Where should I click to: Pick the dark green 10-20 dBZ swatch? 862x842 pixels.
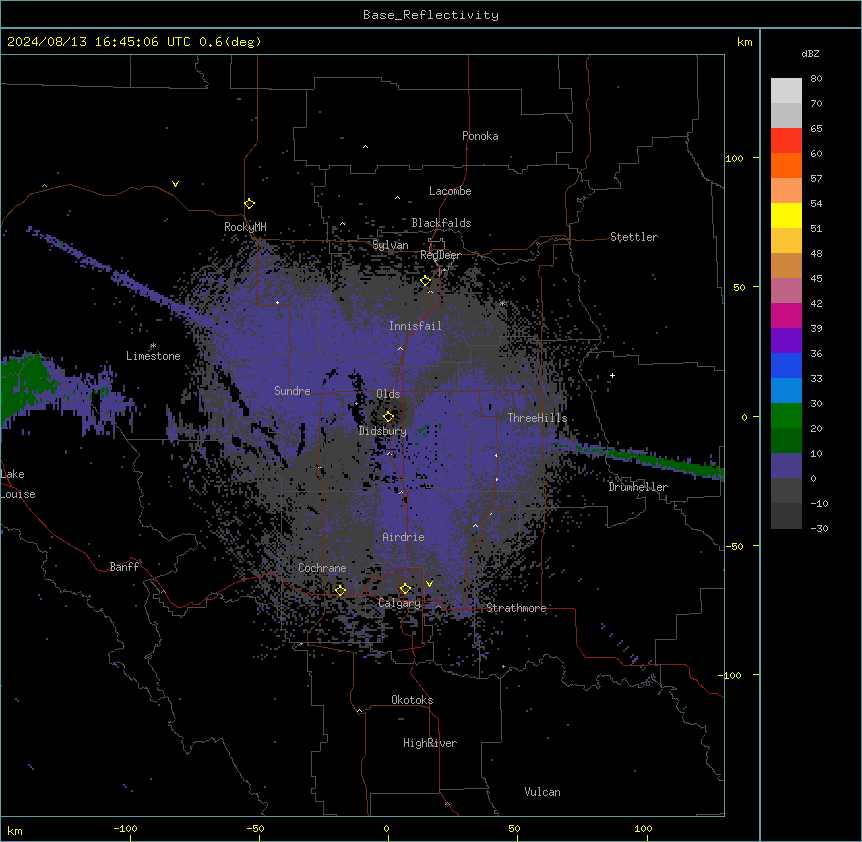[x=786, y=441]
